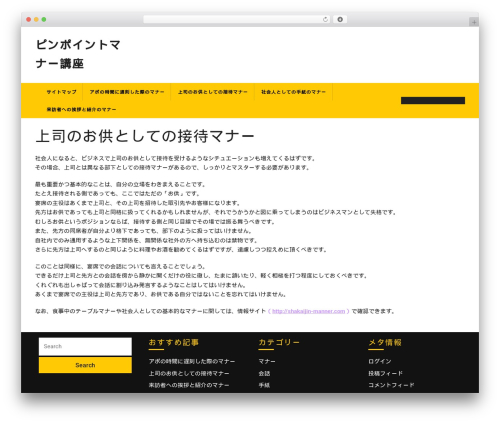The width and height of the screenshot is (500, 423).
Task: Click the footer Search text field
Action: (85, 346)
